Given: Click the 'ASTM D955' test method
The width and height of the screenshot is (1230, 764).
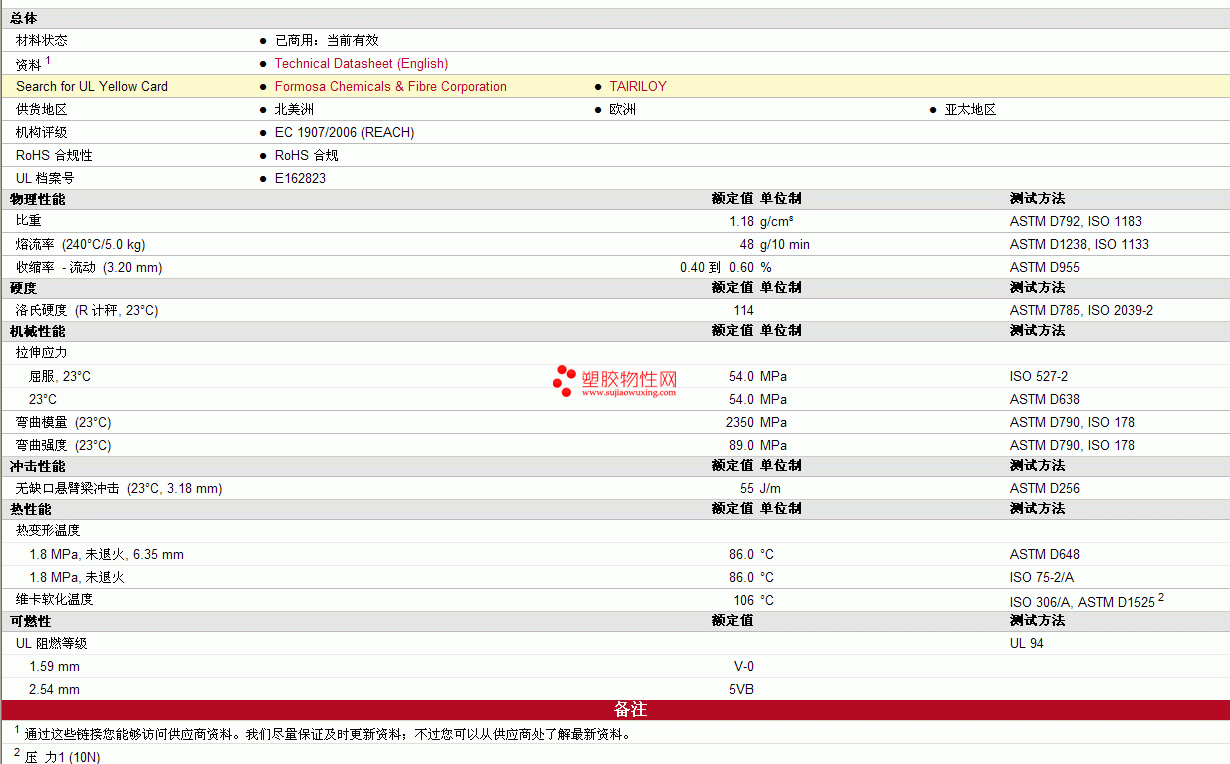Looking at the screenshot, I should [x=1045, y=267].
